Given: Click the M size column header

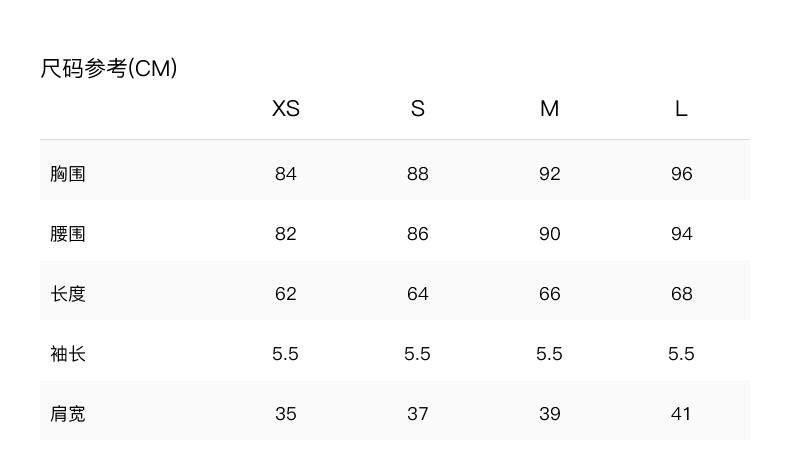Looking at the screenshot, I should (x=549, y=108).
